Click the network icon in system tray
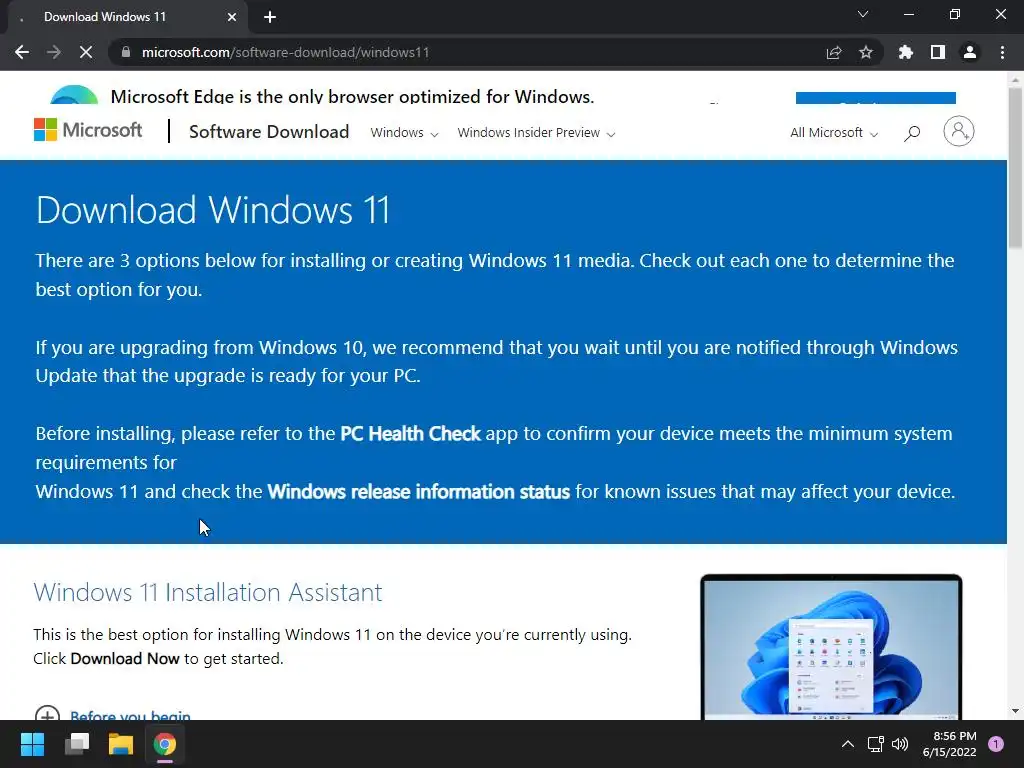 875,744
